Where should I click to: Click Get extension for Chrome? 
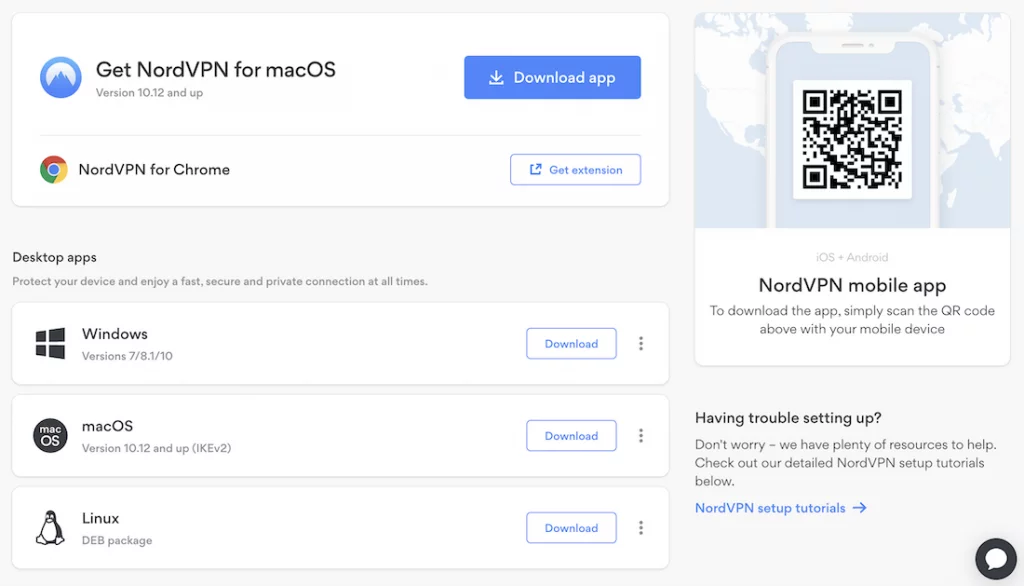point(575,170)
